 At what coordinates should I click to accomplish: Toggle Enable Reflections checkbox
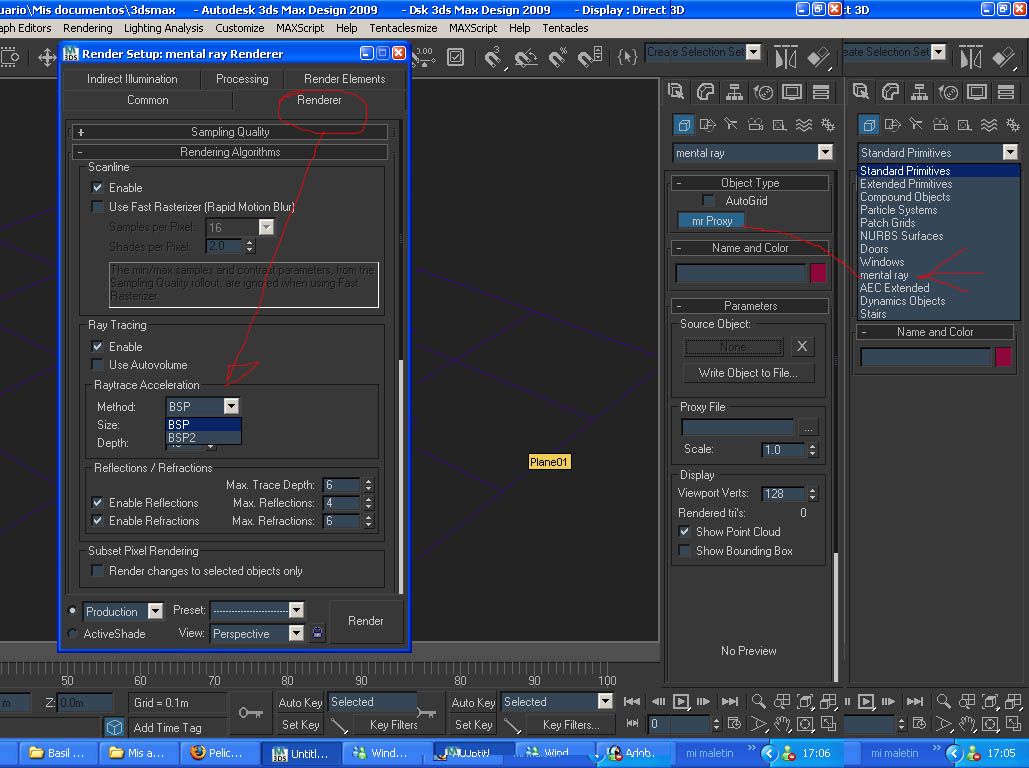[x=97, y=503]
